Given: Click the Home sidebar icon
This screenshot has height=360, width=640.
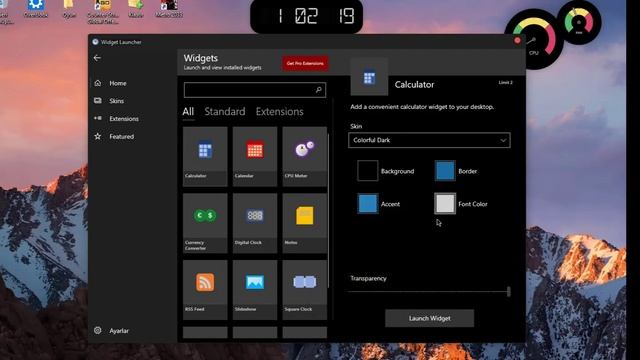Looking at the screenshot, I should click(98, 83).
